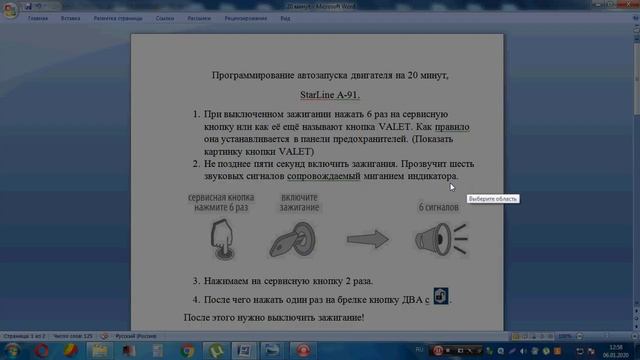Click red pause button on recorder panel

click(438, 351)
